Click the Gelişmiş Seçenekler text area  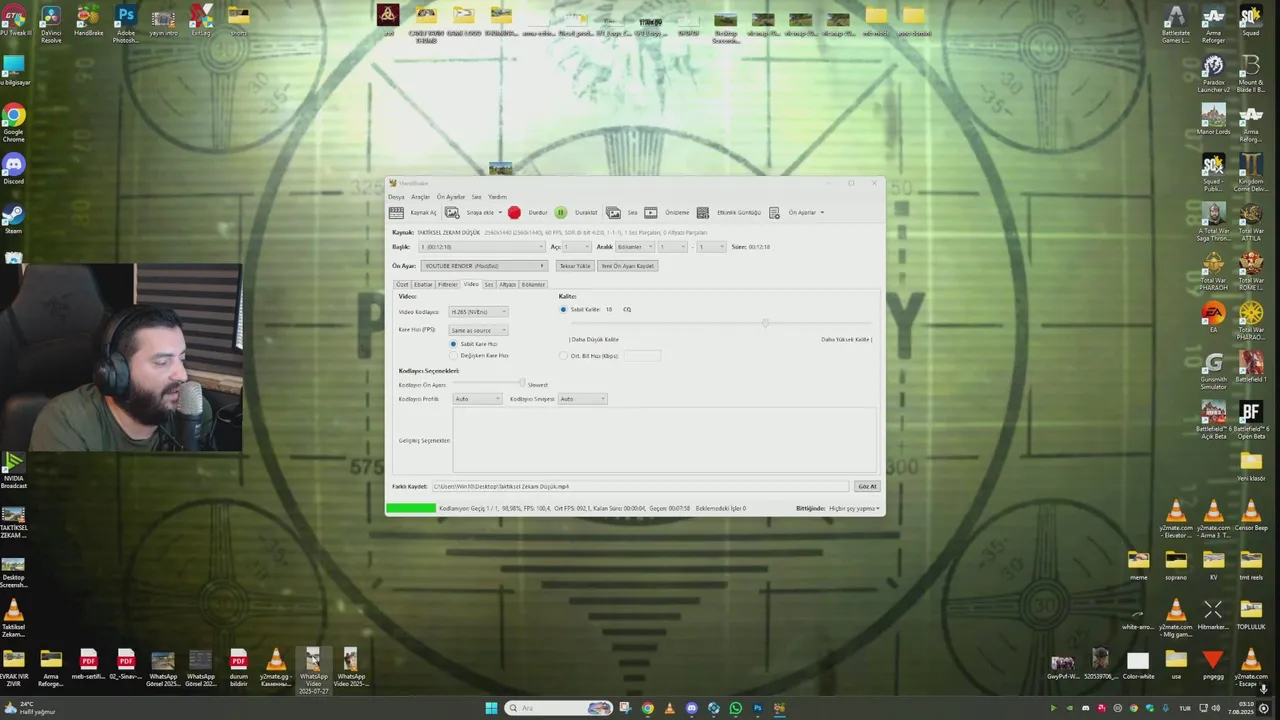tap(664, 440)
